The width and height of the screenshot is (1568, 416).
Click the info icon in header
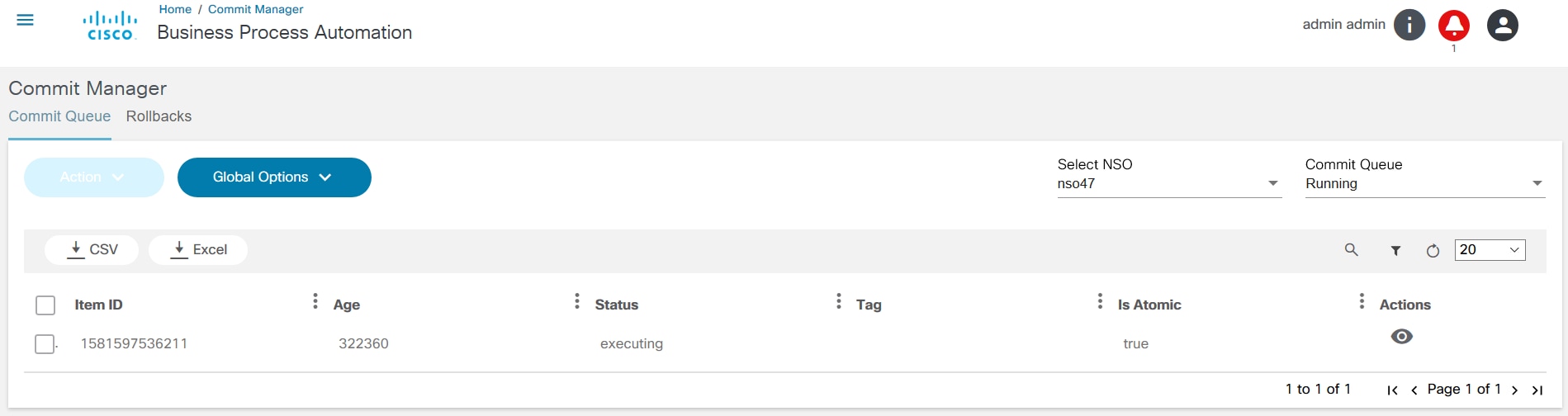click(1409, 26)
